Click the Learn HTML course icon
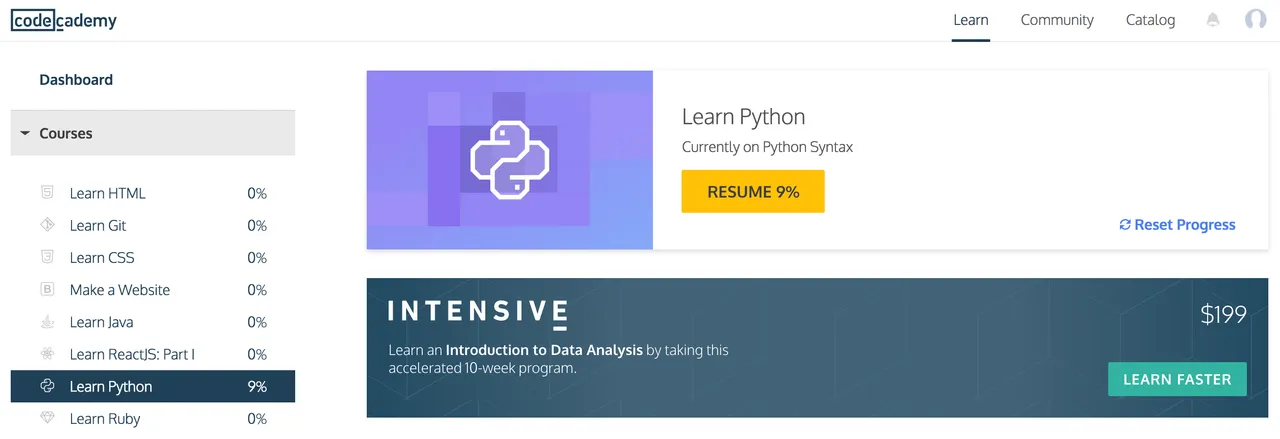 click(x=46, y=193)
